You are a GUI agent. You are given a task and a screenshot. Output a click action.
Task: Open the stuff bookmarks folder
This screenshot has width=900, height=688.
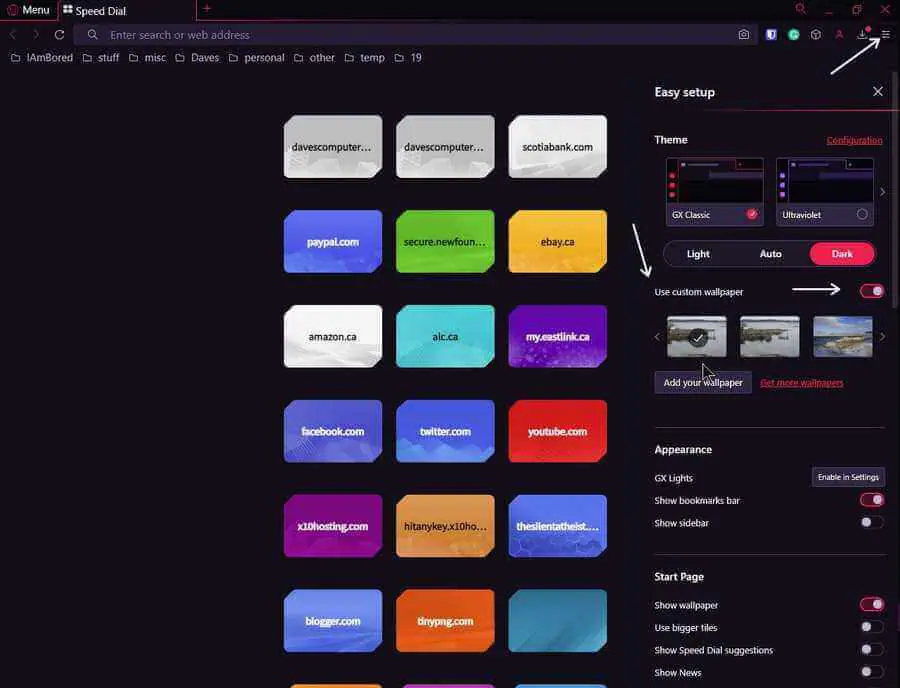coord(101,58)
